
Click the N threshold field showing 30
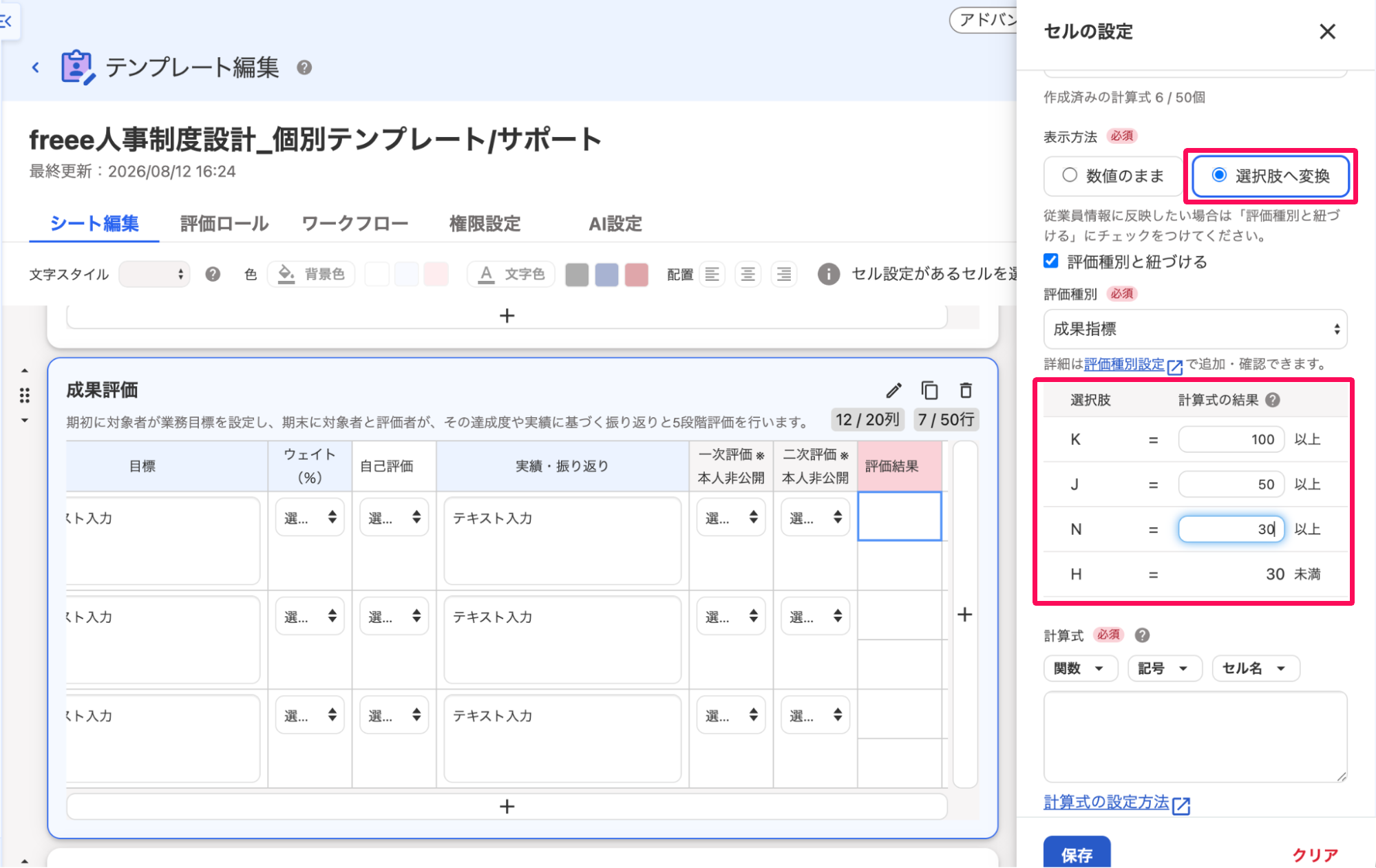coord(1231,529)
